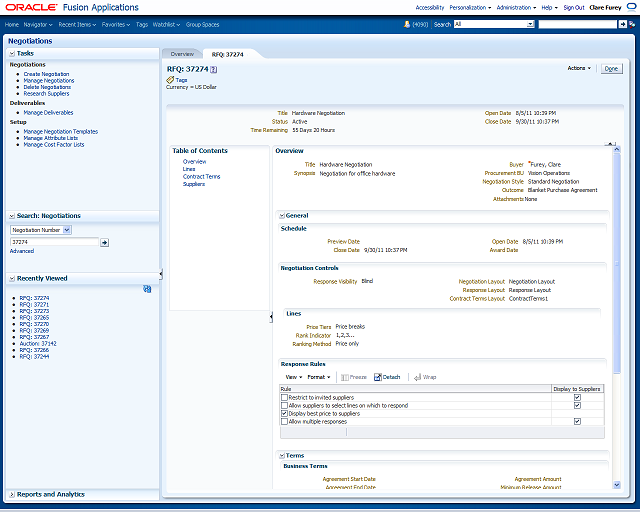The image size is (640, 512).
Task: Collapse the Search: Negotiations panel
Action: (x=12, y=216)
